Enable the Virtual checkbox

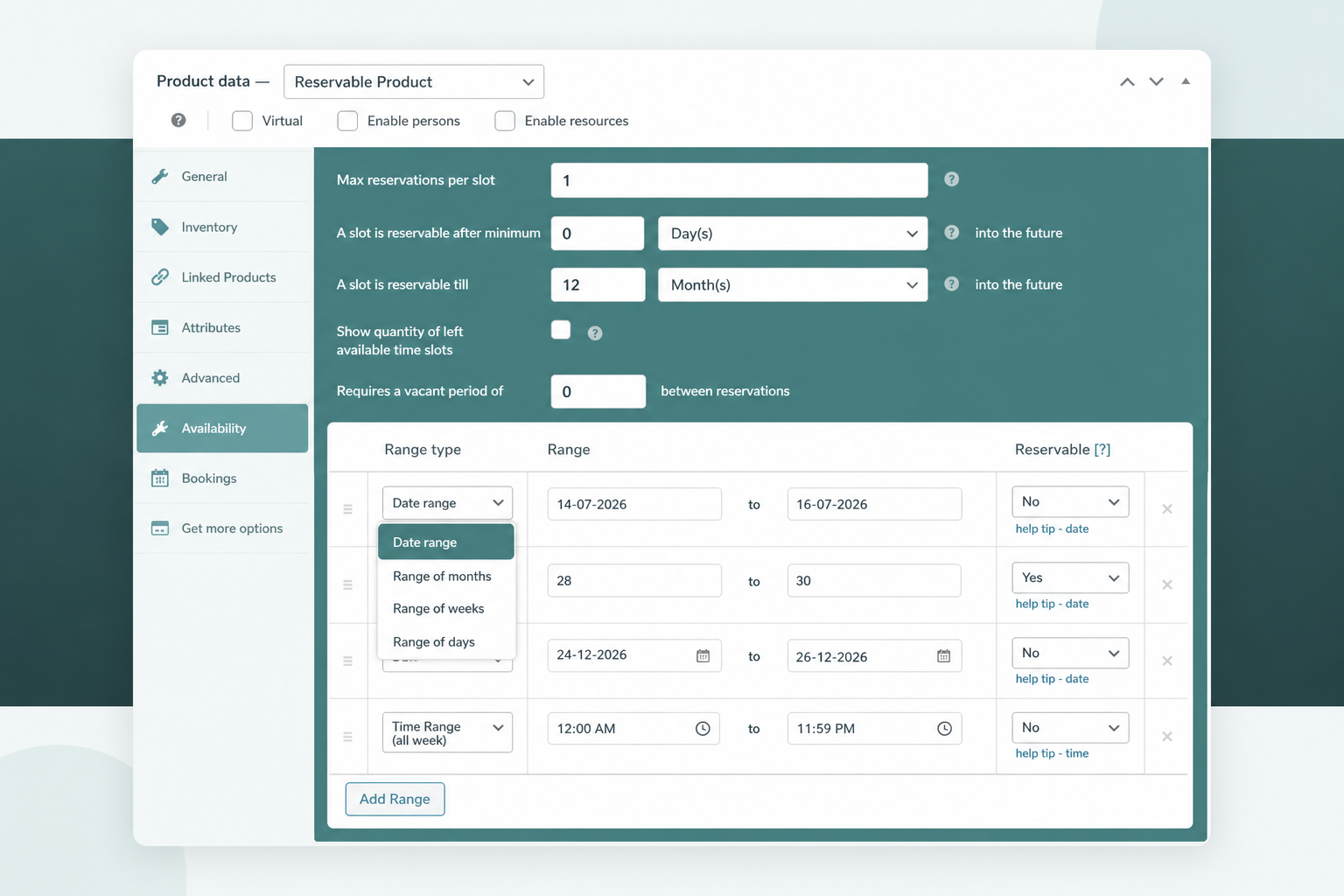click(242, 121)
